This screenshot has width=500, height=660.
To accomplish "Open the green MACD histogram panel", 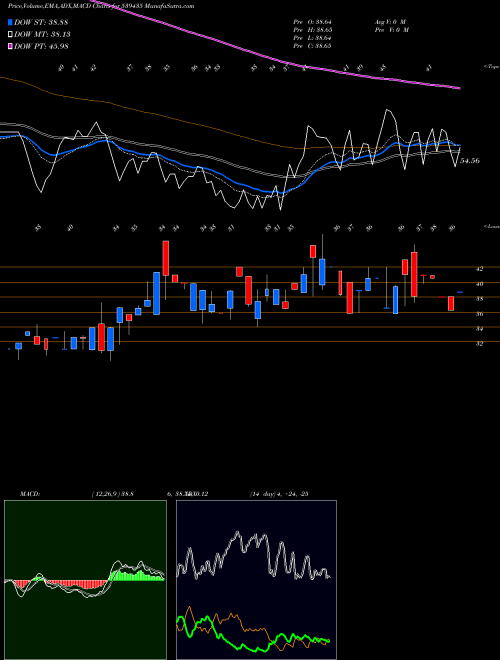I will click(85, 580).
